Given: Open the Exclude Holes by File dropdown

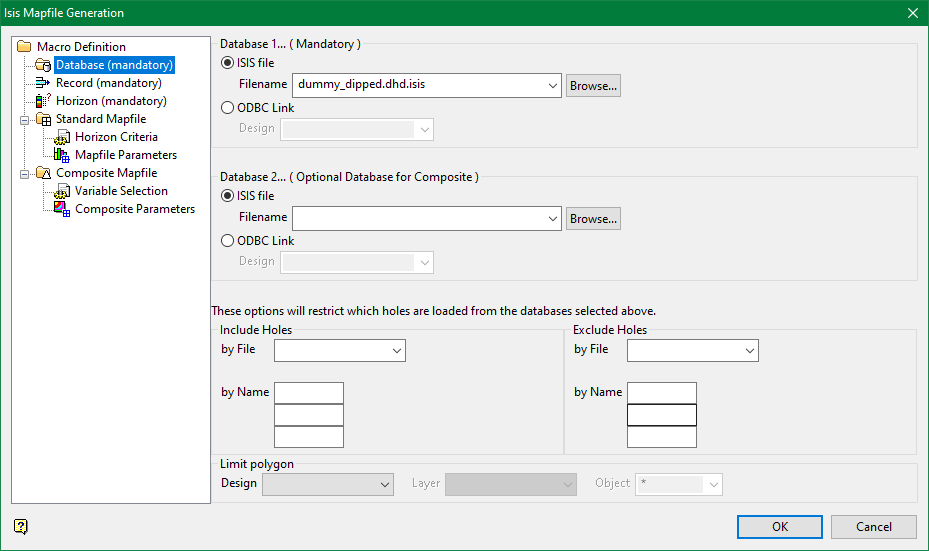Looking at the screenshot, I should tap(750, 350).
